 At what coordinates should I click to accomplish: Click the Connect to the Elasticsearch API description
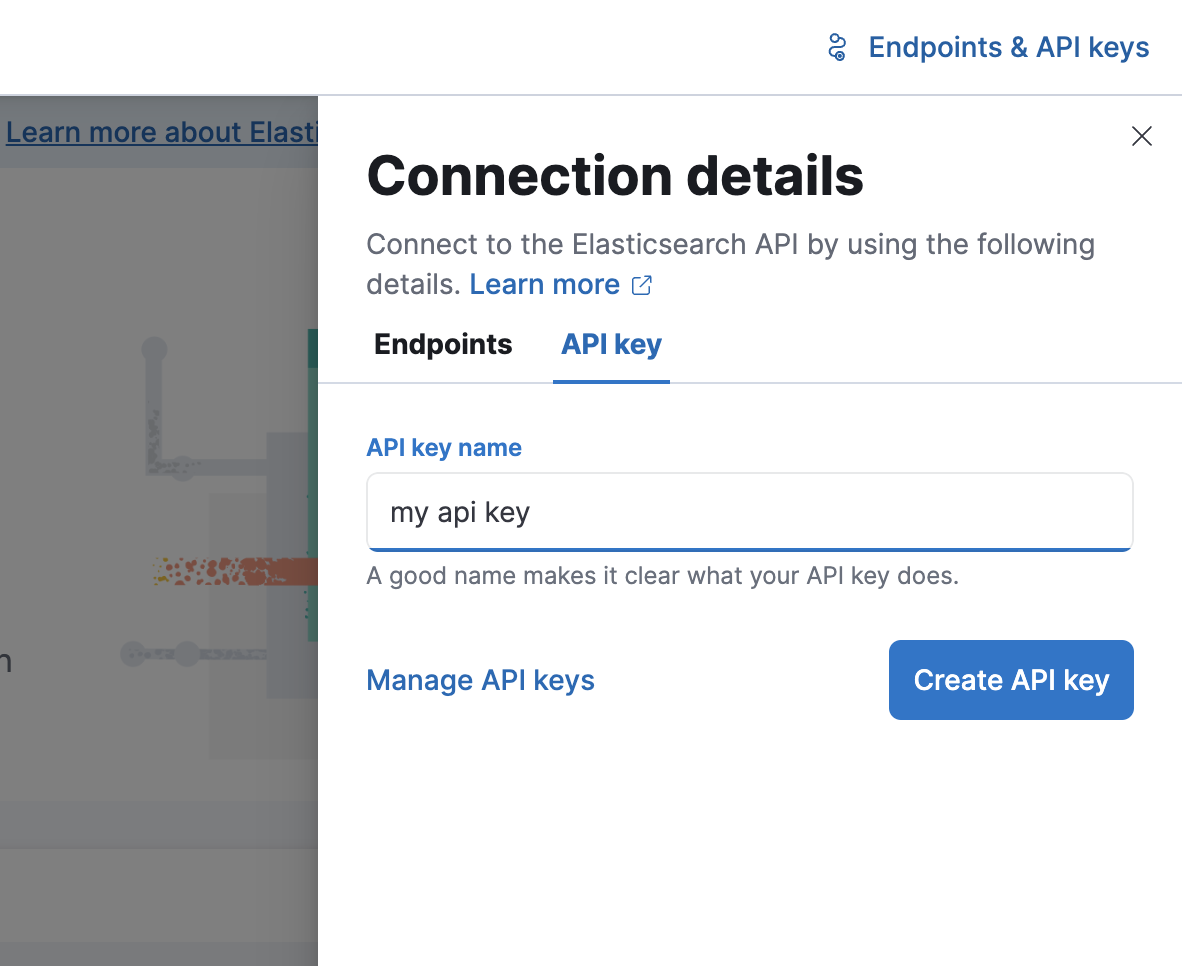730,245
